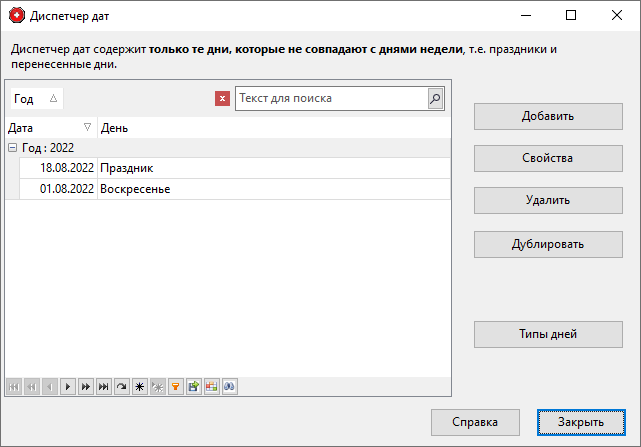Click the export data icon
The height and width of the screenshot is (447, 641).
click(x=193, y=385)
